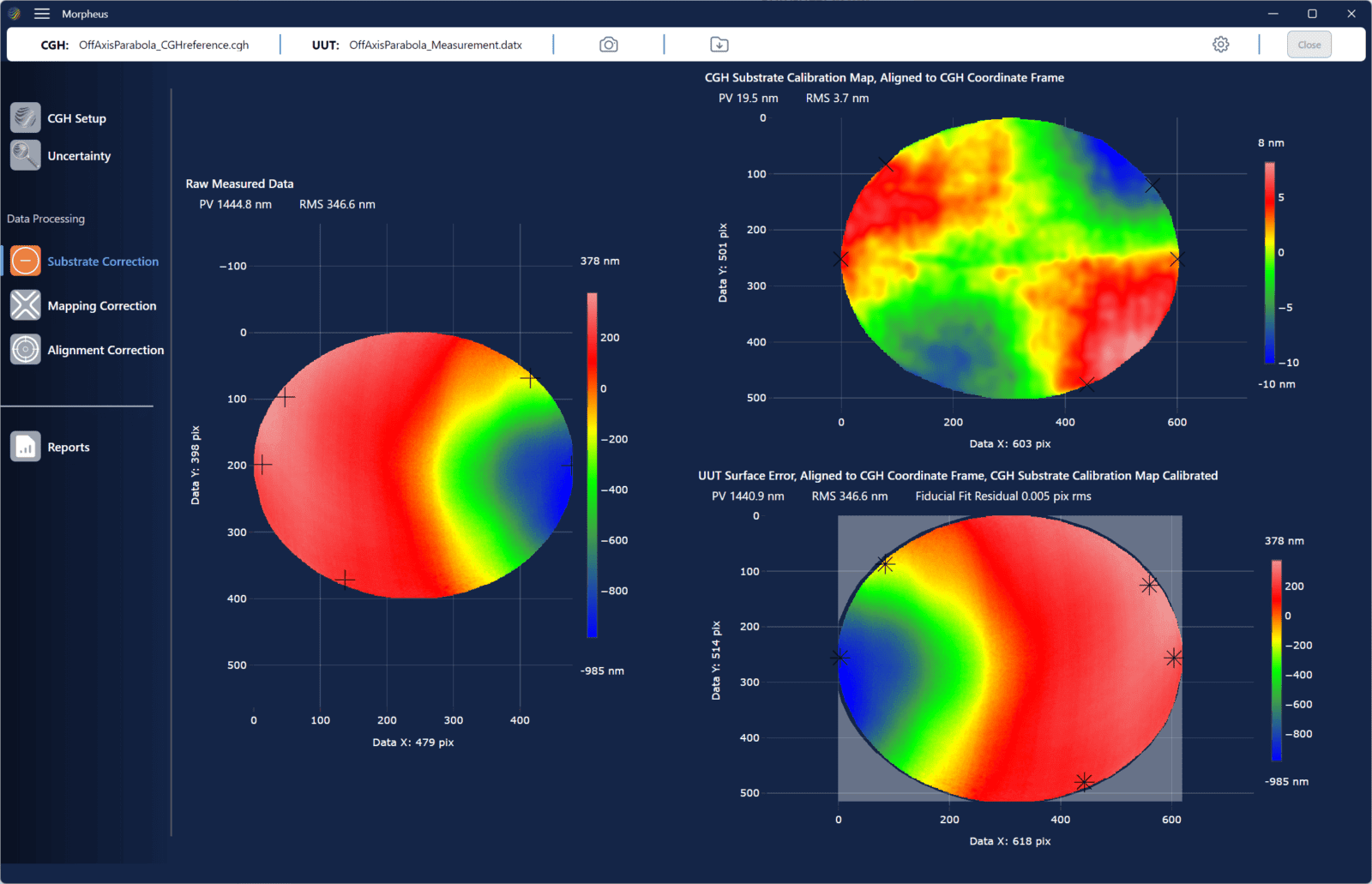Viewport: 1372px width, 884px height.
Task: Click the camera snapshot icon
Action: [x=608, y=45]
